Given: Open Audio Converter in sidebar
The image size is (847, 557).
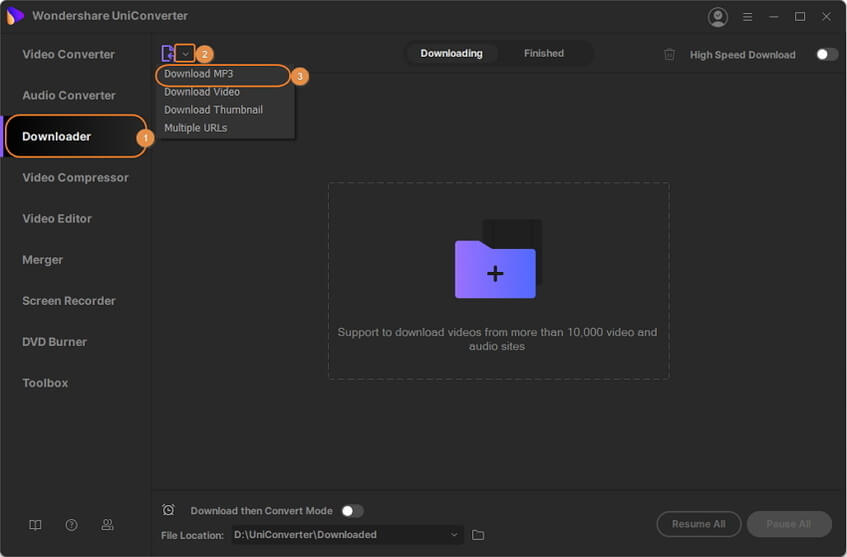Looking at the screenshot, I should tap(69, 96).
